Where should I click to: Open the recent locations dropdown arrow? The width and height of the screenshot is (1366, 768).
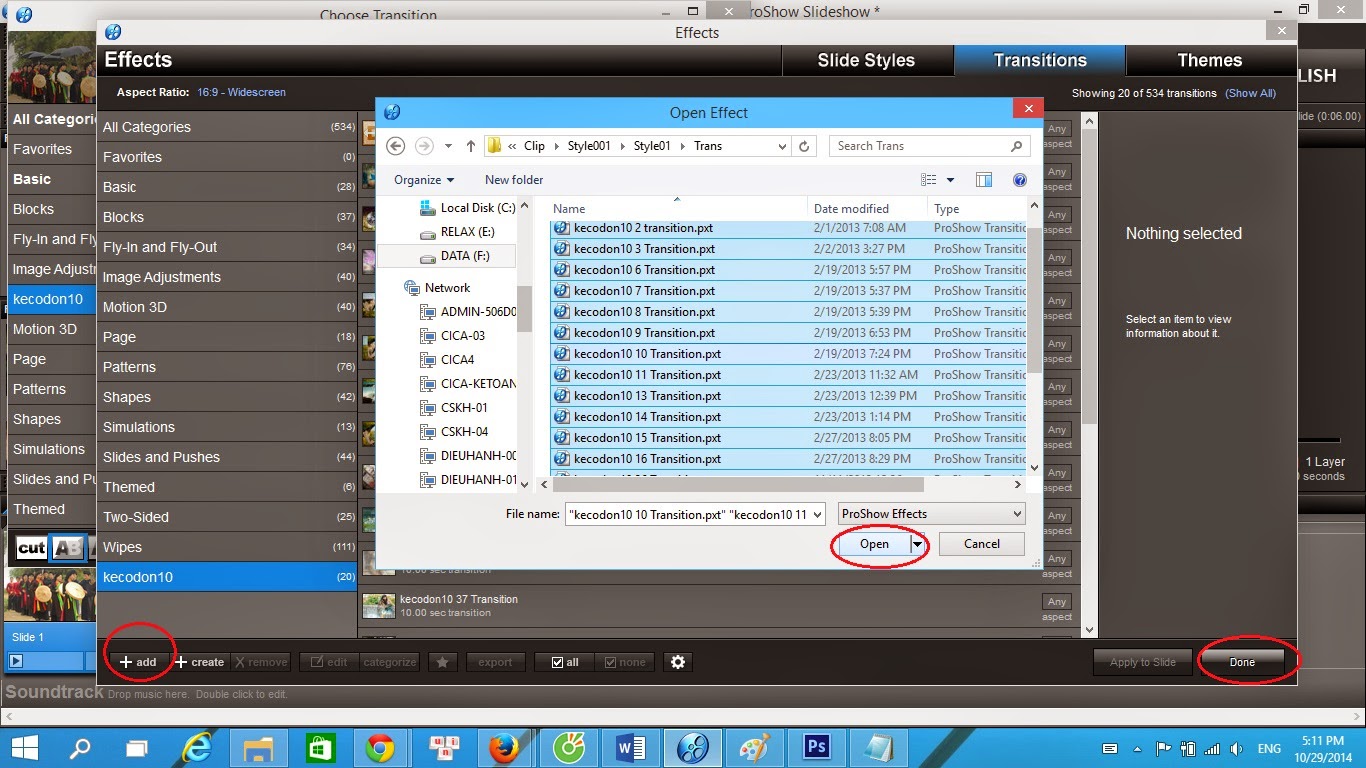448,146
